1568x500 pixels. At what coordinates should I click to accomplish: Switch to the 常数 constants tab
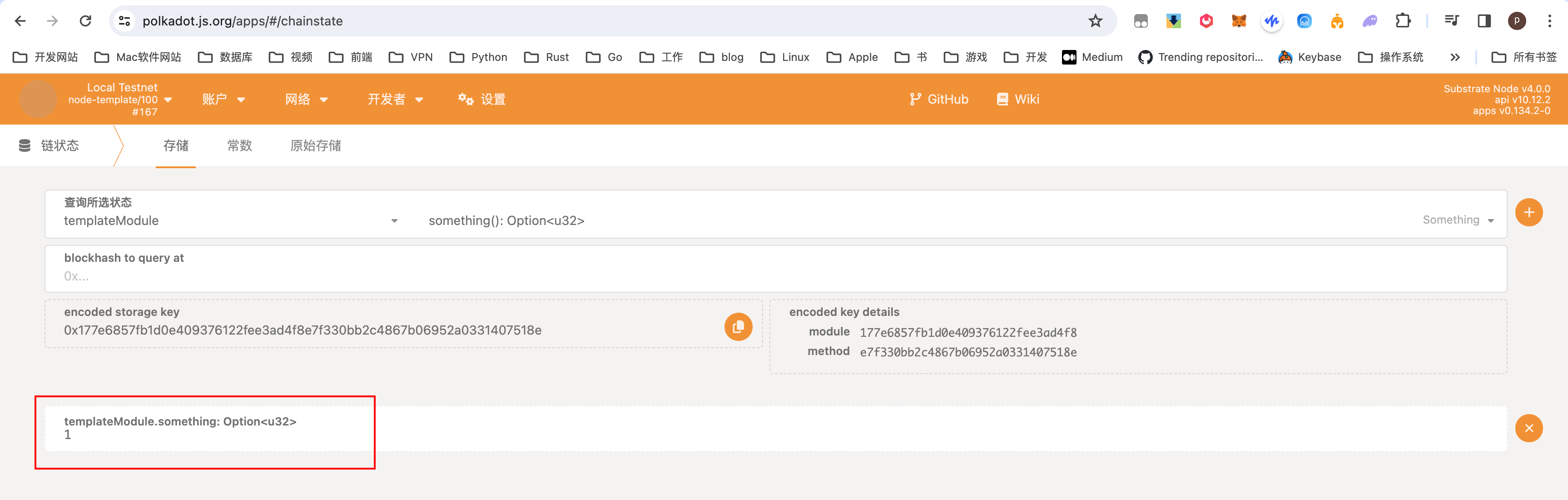click(x=239, y=145)
